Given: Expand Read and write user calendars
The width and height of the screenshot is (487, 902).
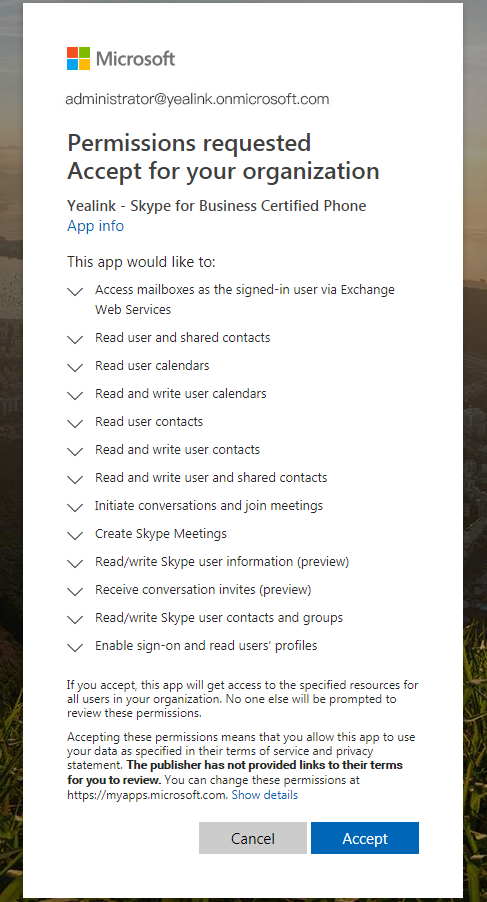Looking at the screenshot, I should tap(75, 396).
